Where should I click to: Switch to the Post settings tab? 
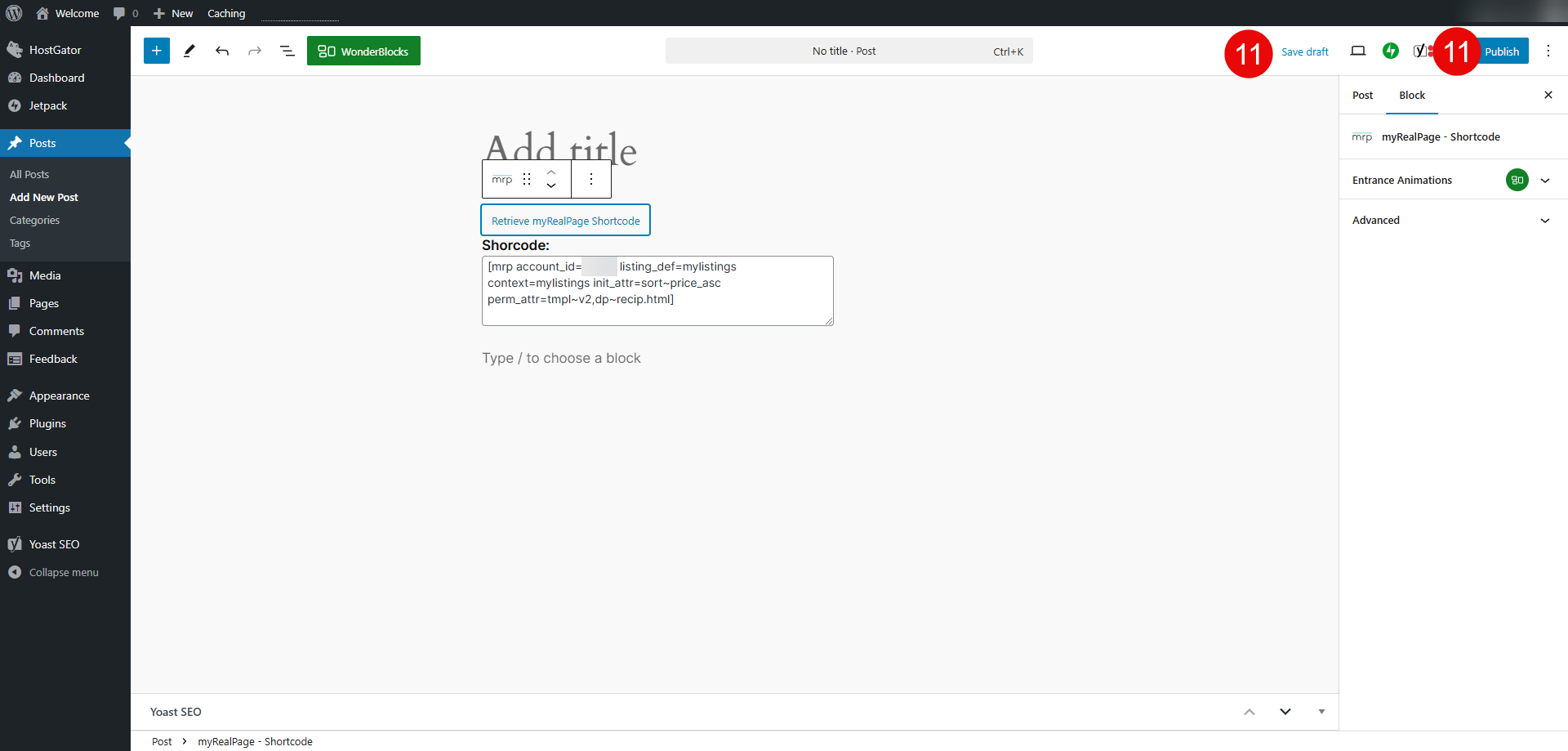[1363, 95]
